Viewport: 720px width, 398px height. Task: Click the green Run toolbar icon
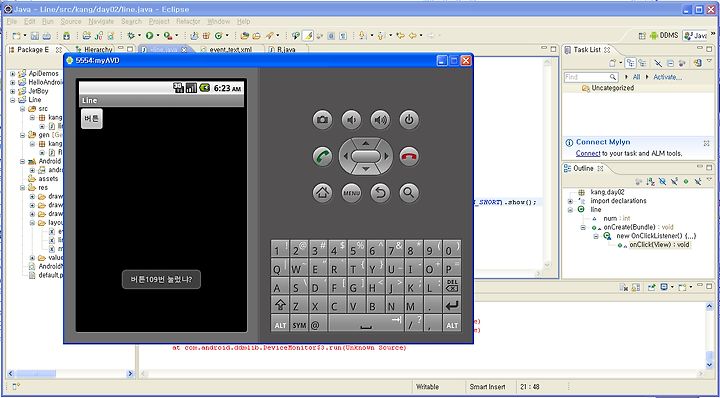click(149, 35)
